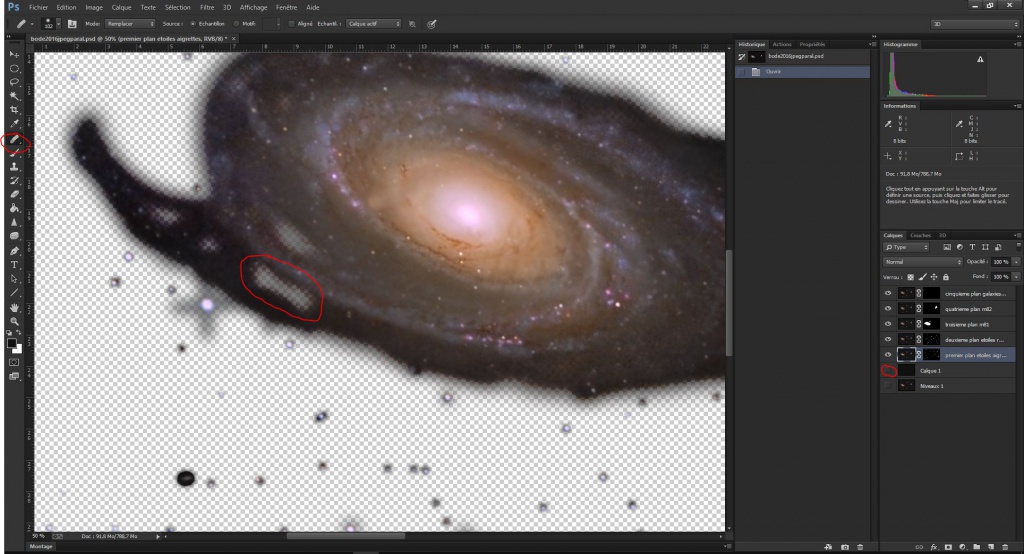
Task: Select the Eyedropper tool
Action: [x=14, y=123]
